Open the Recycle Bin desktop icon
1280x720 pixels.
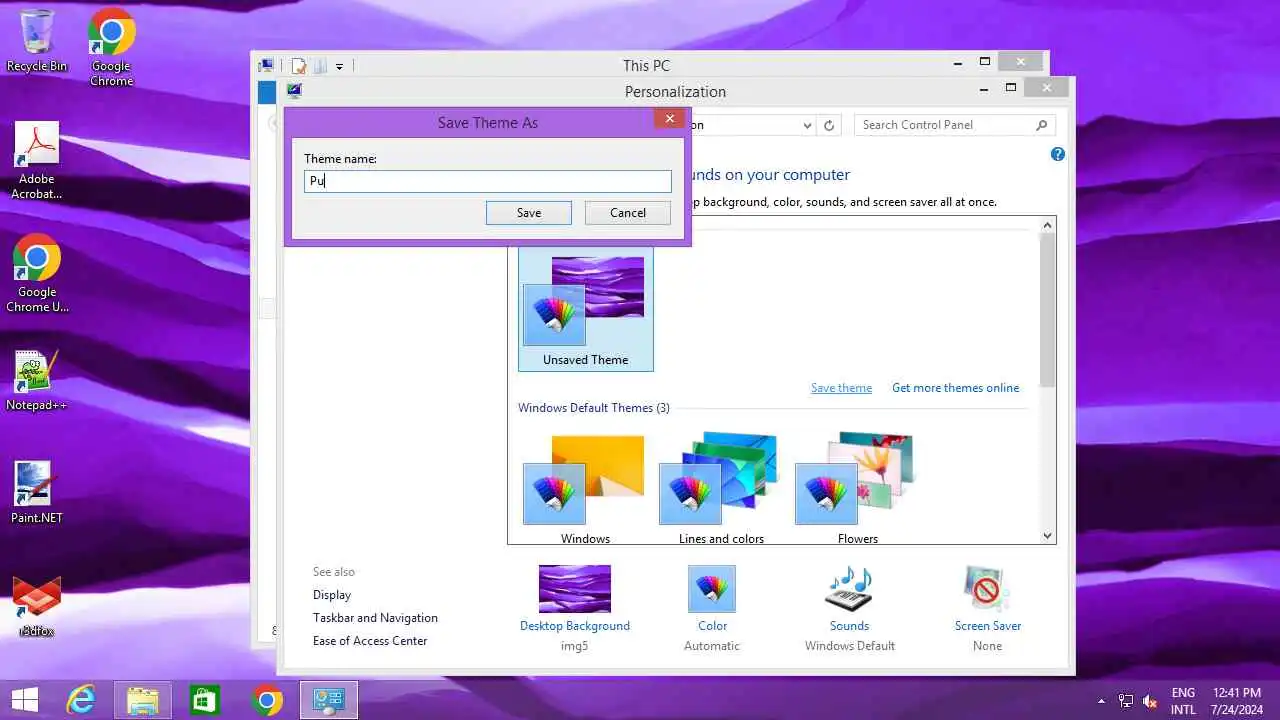click(x=37, y=40)
